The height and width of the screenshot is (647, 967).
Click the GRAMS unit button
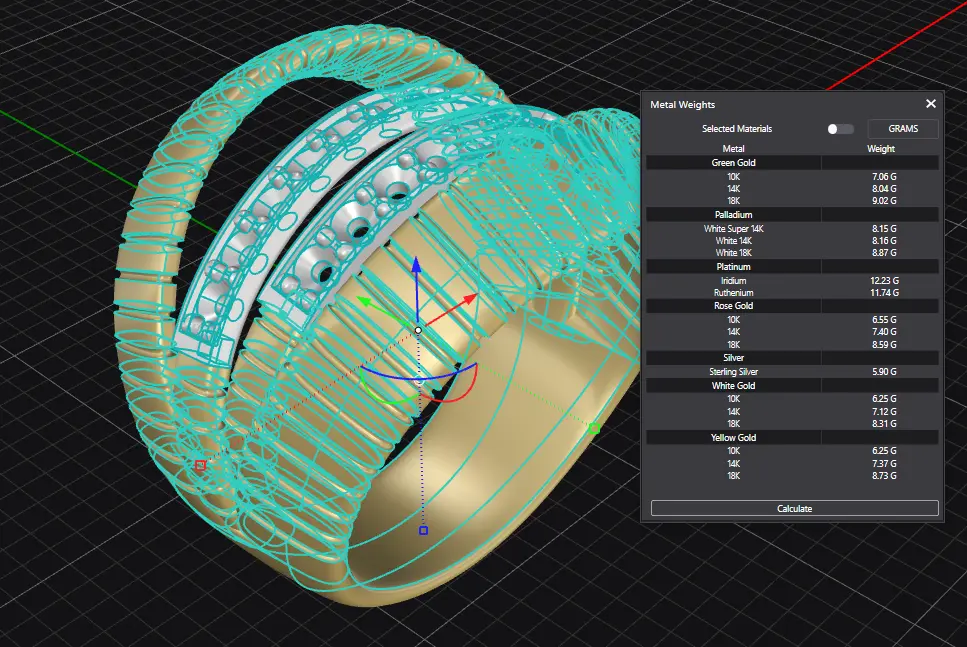(903, 129)
